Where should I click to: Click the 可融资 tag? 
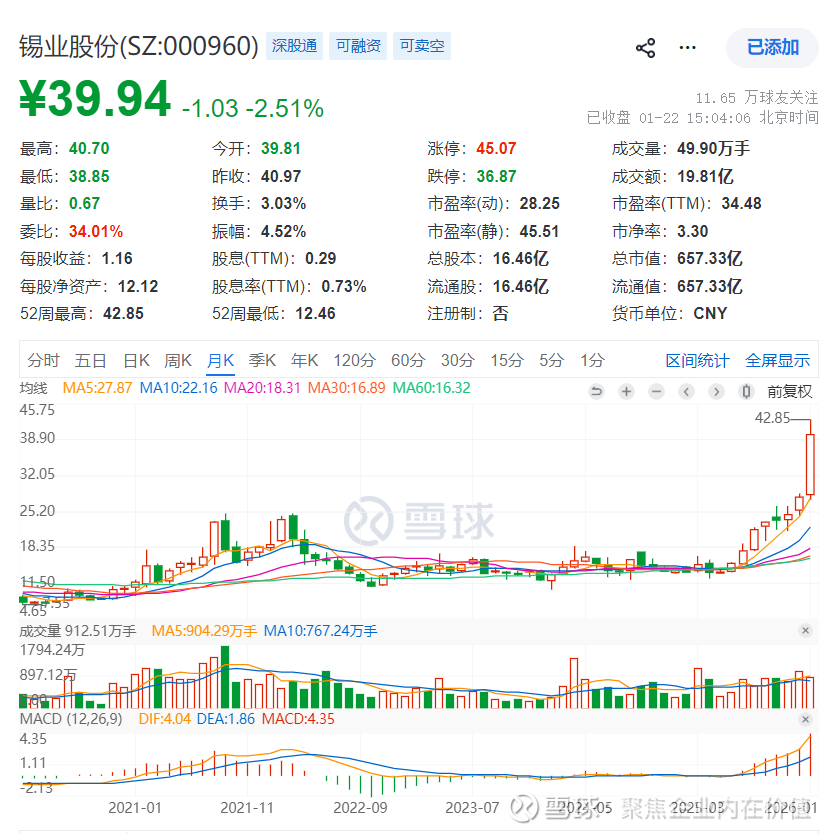[x=358, y=46]
